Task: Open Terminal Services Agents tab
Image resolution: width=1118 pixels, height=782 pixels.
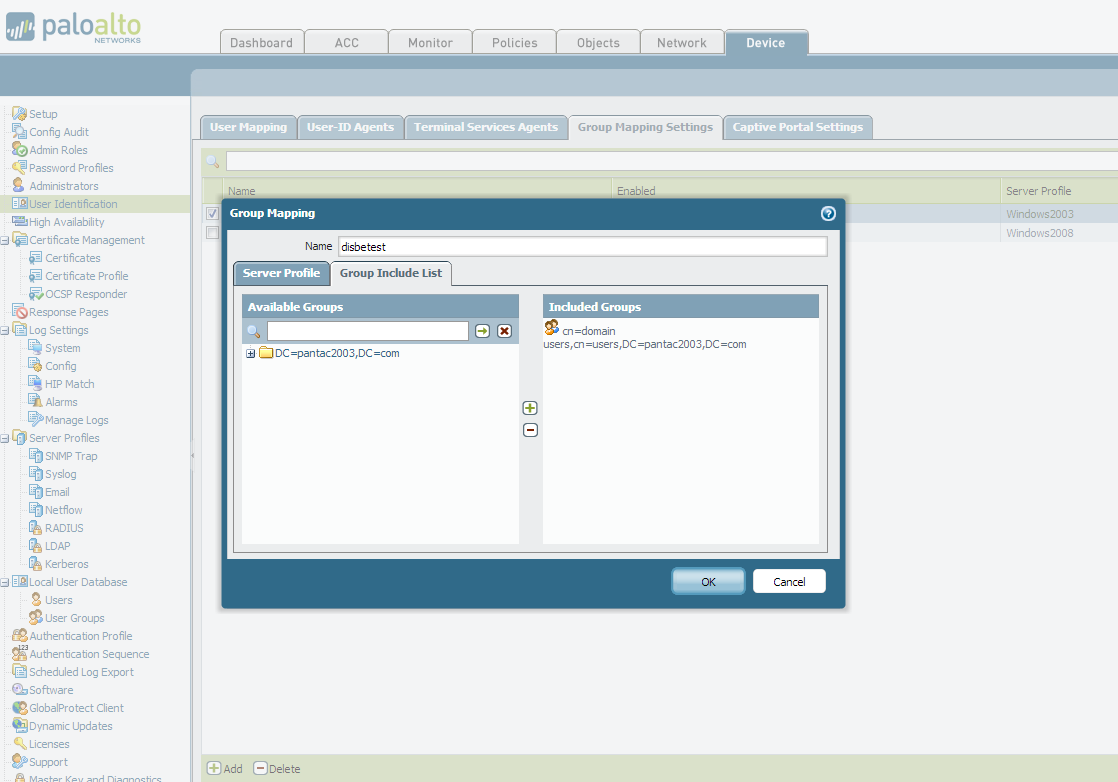Action: pos(486,127)
